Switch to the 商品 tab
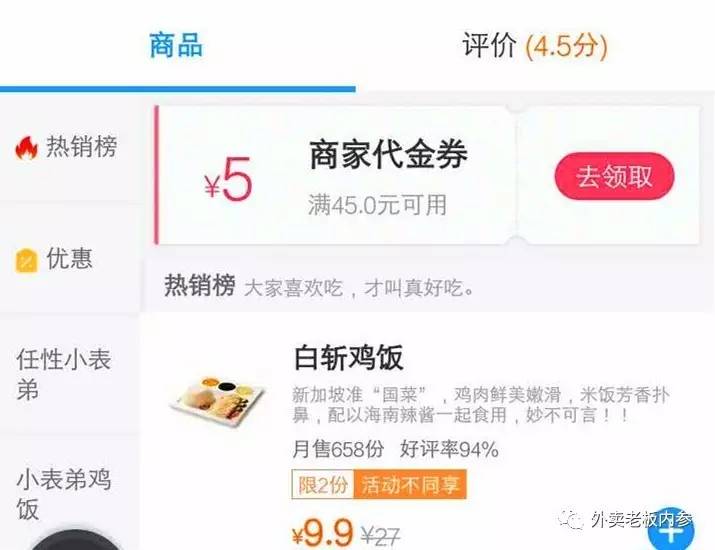The width and height of the screenshot is (715, 550). coord(176,45)
